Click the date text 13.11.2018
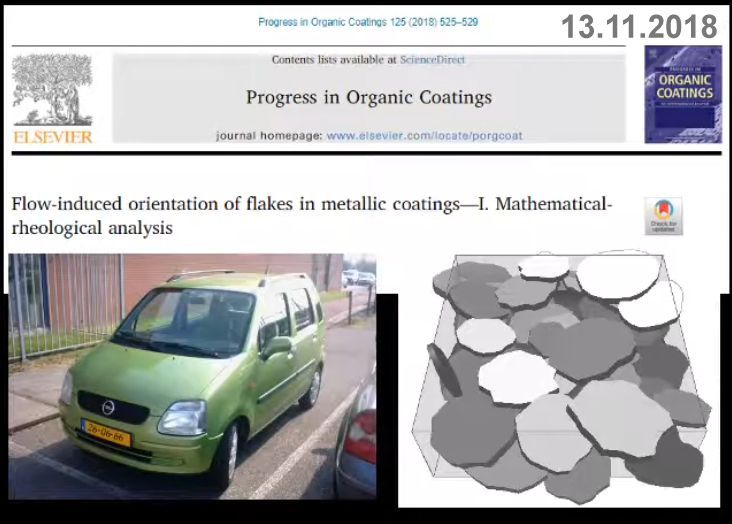 click(639, 26)
